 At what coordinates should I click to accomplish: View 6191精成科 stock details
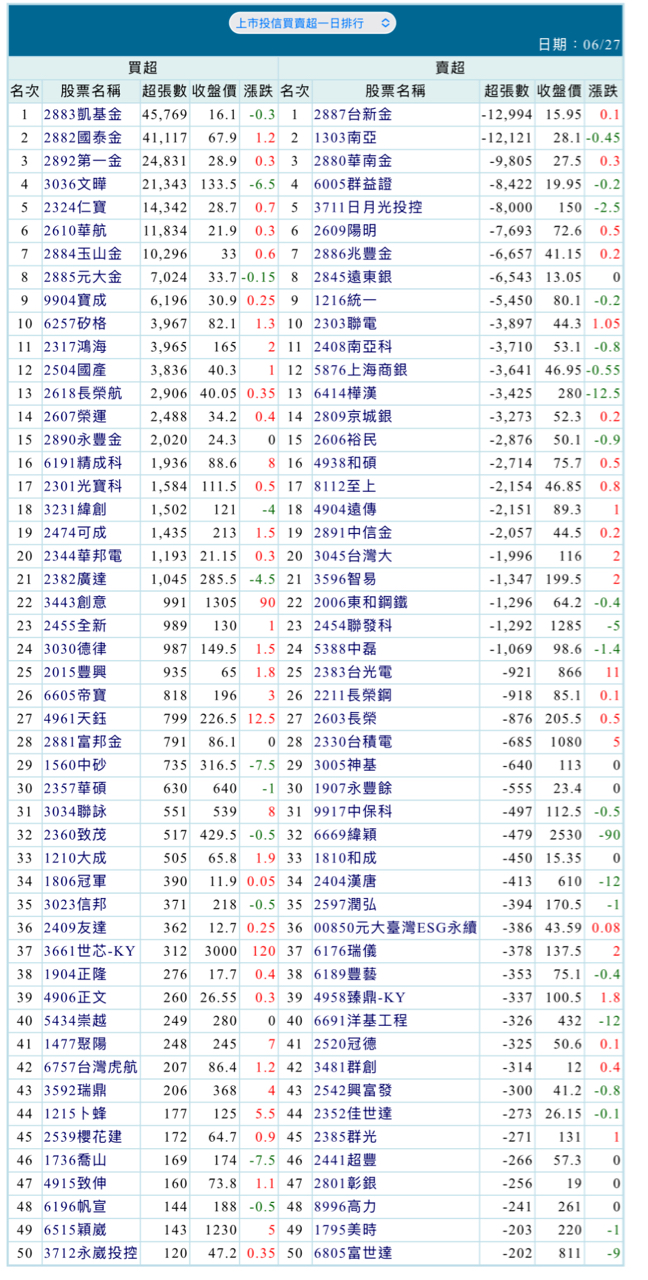(83, 462)
